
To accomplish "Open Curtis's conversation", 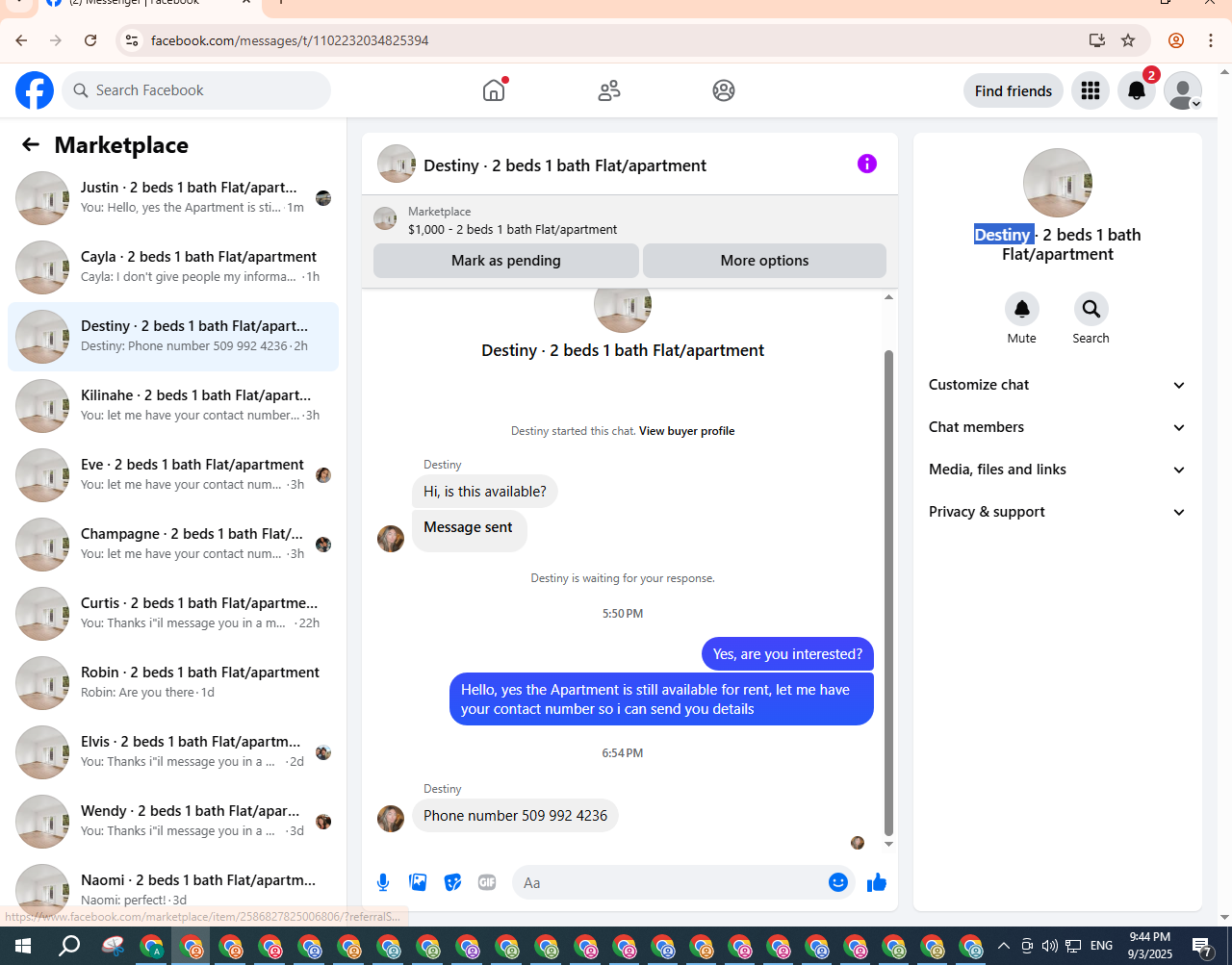I will [173, 614].
